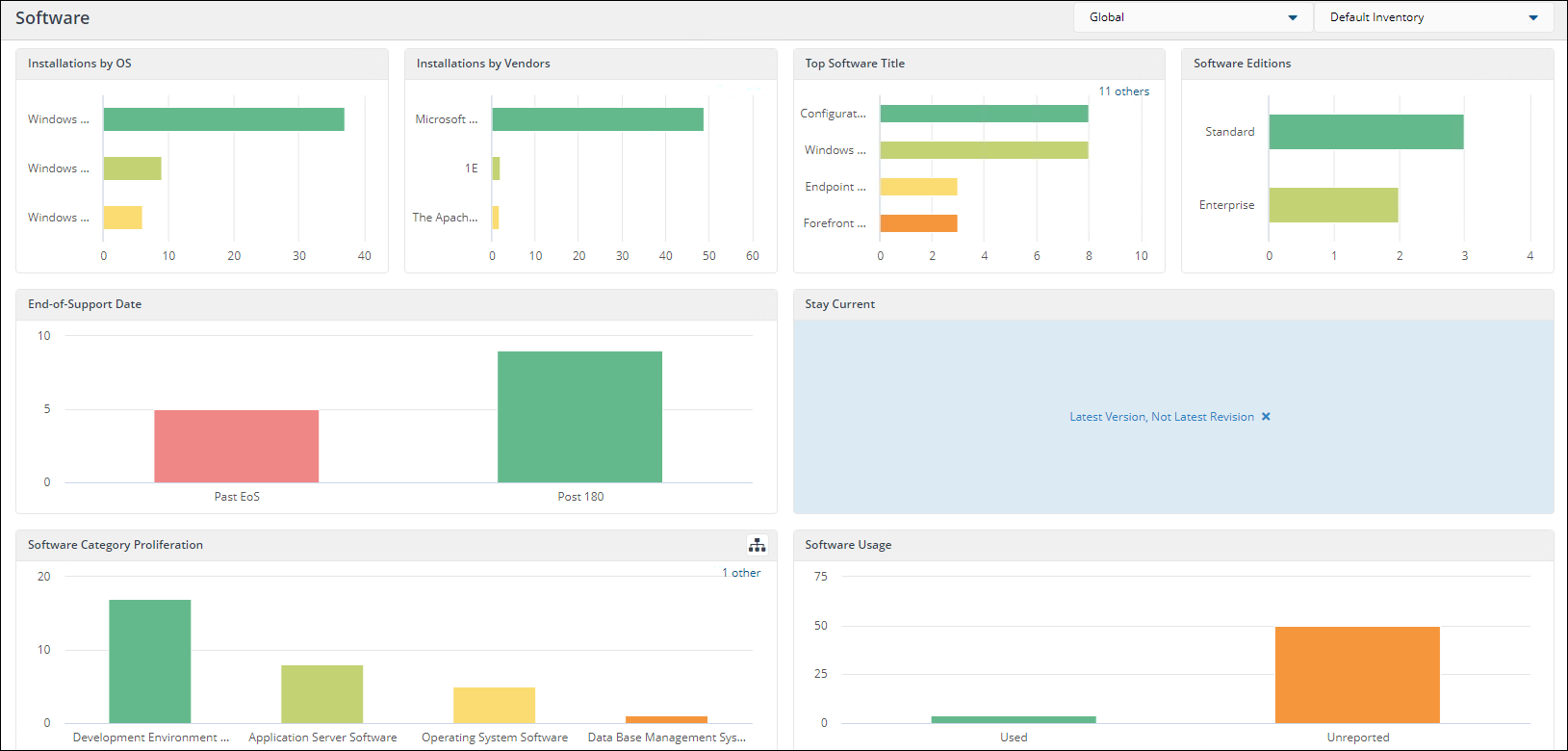Select the Endpoint yellow bar in Top Software
This screenshot has height=751, width=1568.
click(x=918, y=187)
